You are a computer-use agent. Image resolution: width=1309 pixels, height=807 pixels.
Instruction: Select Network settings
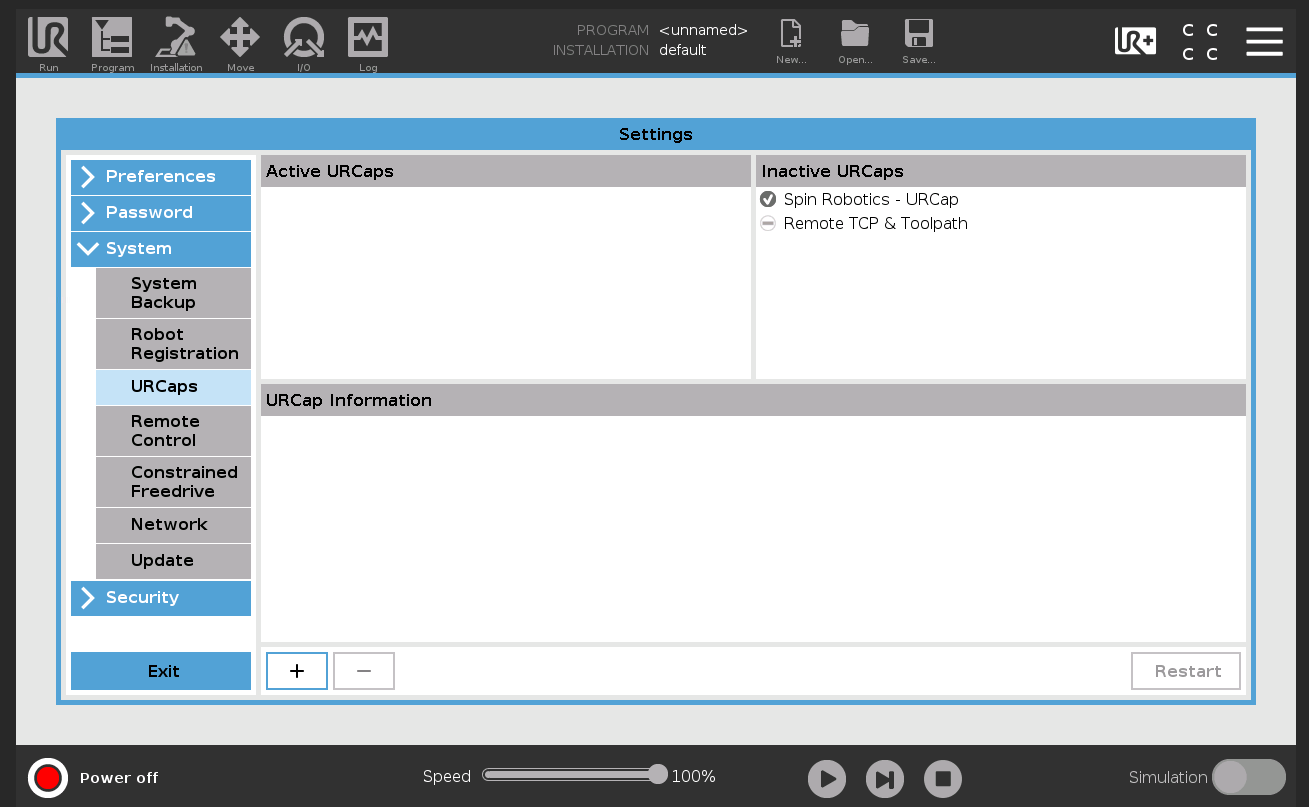click(173, 525)
